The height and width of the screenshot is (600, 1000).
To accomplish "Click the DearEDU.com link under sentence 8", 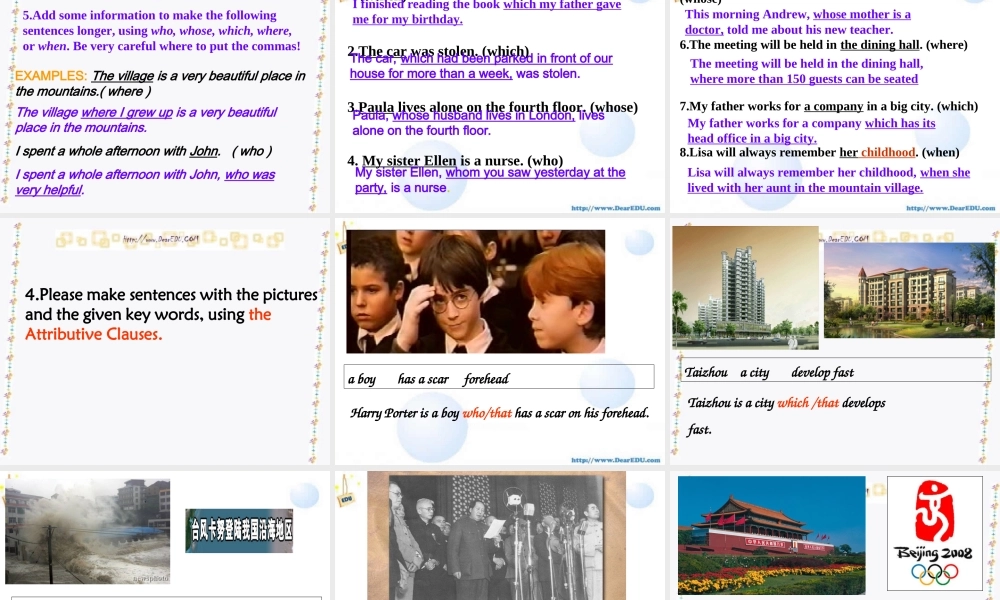I will [x=950, y=208].
